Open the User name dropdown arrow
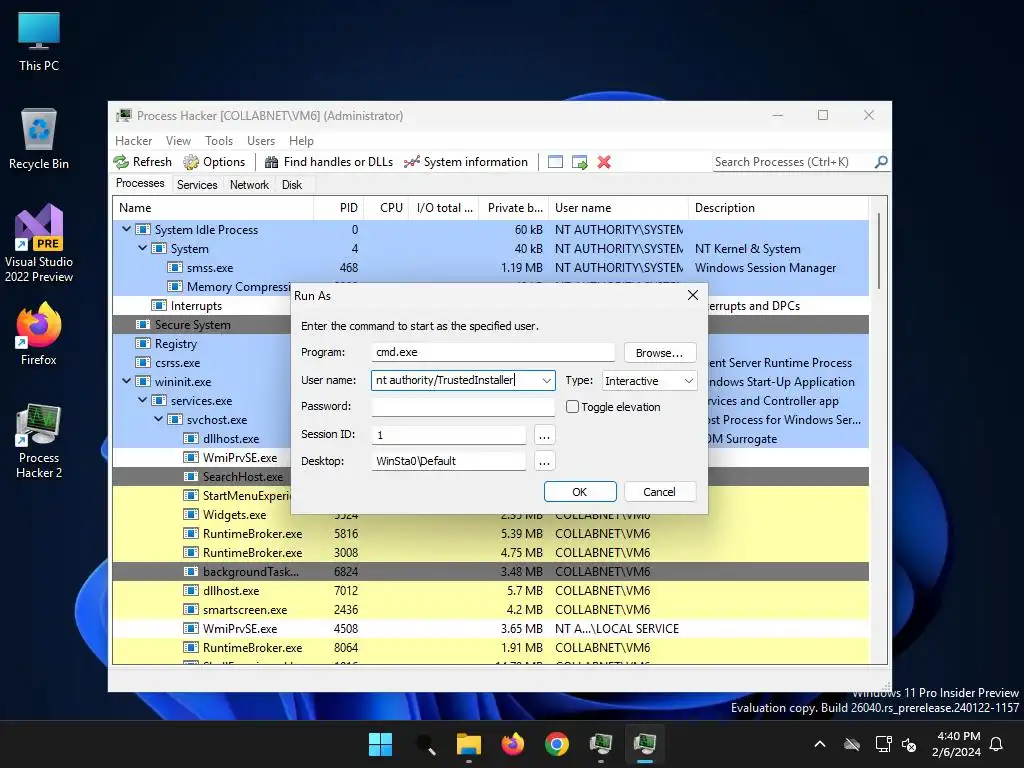 546,381
